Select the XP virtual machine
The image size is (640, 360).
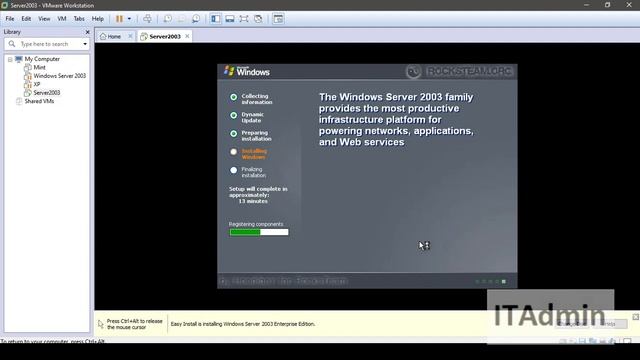click(x=37, y=84)
